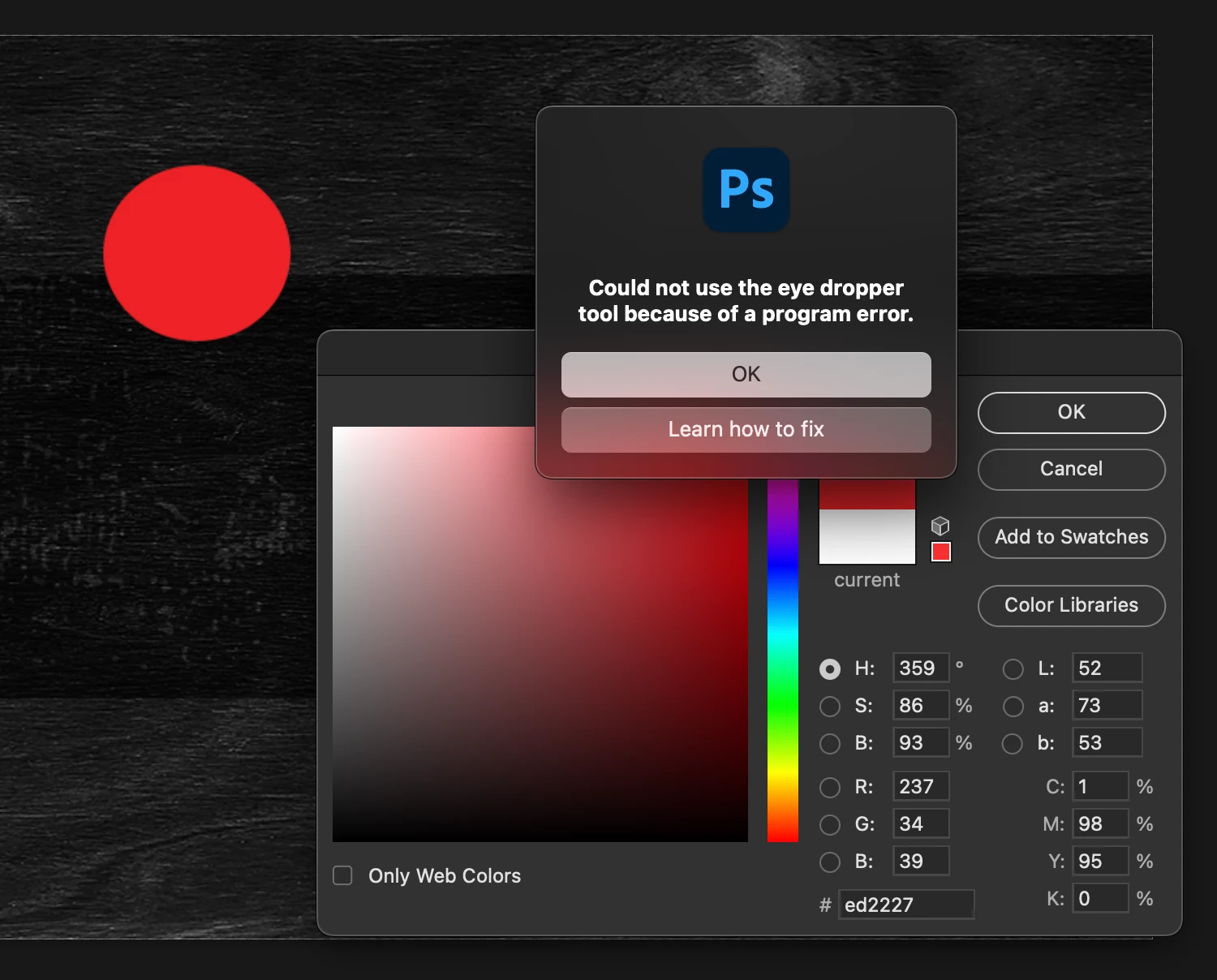This screenshot has width=1217, height=980.
Task: Click the rainbow hue slider strip
Action: pyautogui.click(x=783, y=661)
